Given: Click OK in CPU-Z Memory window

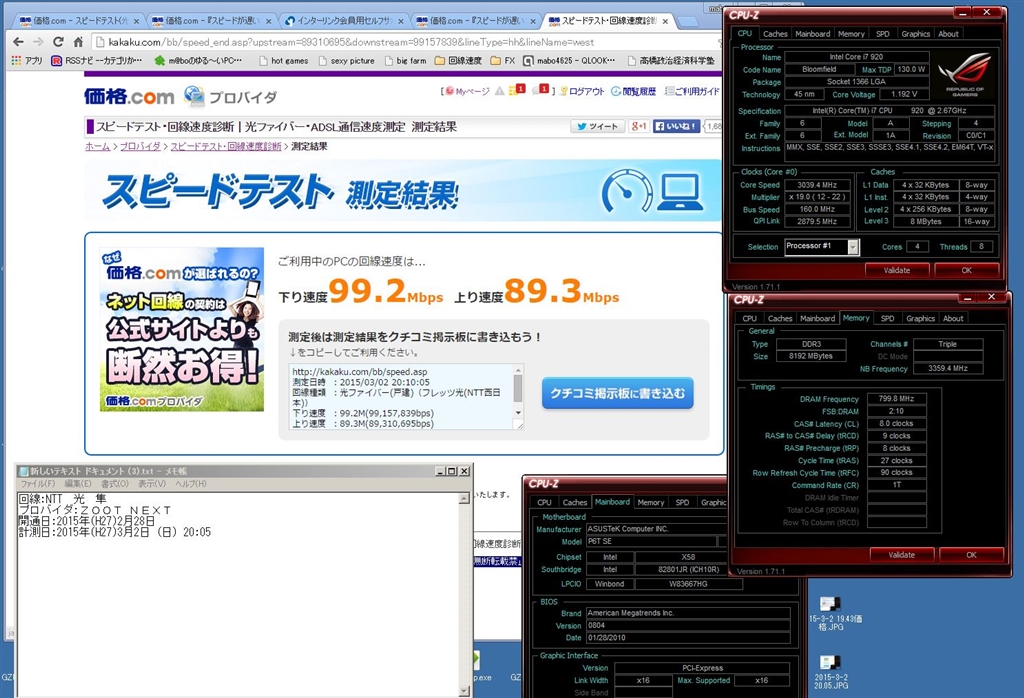Looking at the screenshot, I should 971,555.
